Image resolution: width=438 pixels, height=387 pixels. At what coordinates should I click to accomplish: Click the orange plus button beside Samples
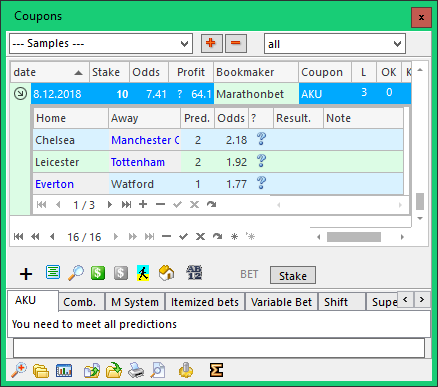pos(212,43)
